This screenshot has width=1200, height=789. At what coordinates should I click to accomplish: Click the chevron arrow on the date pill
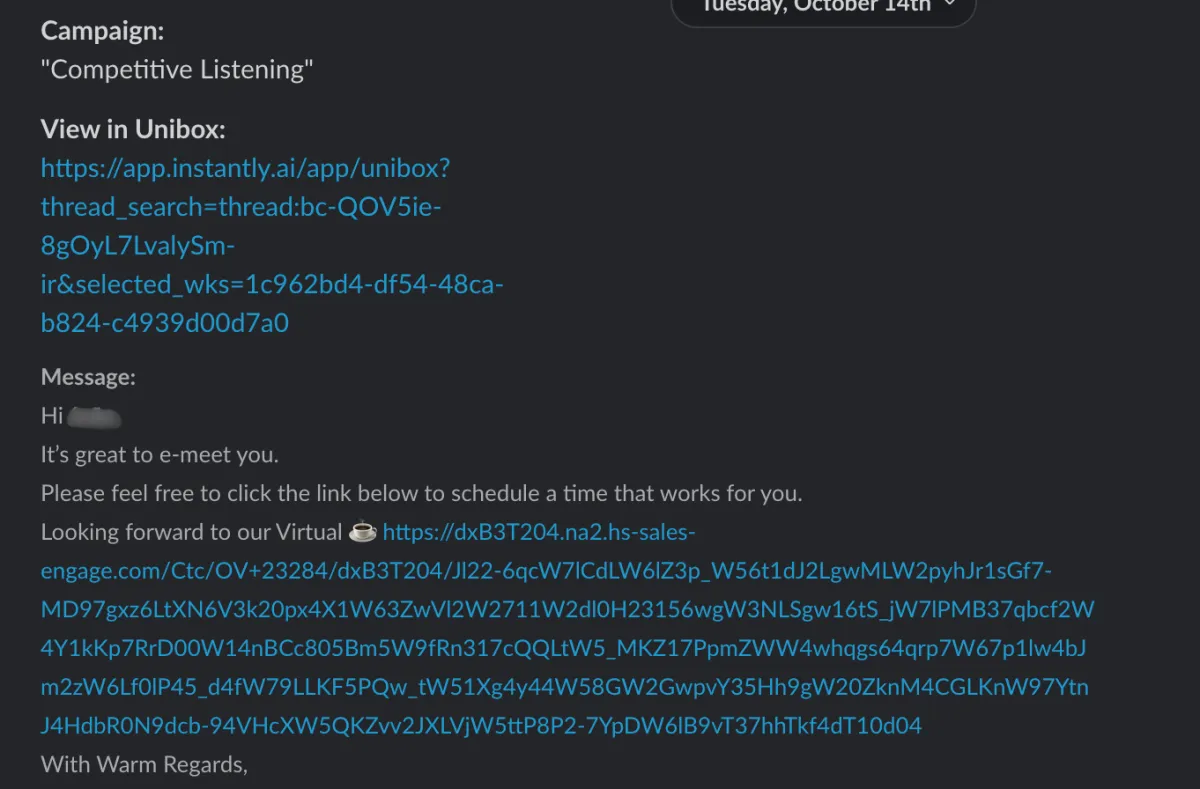[x=949, y=6]
